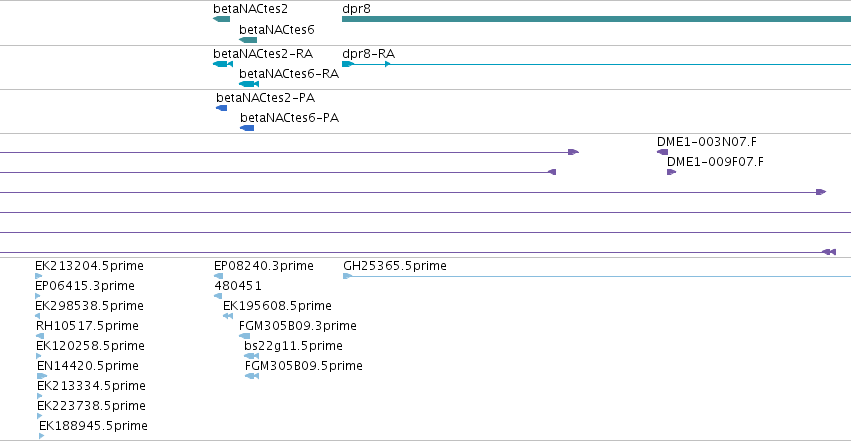Image resolution: width=851 pixels, height=441 pixels.
Task: Click the EK188945.5prime EST arrow
Action: (42, 436)
